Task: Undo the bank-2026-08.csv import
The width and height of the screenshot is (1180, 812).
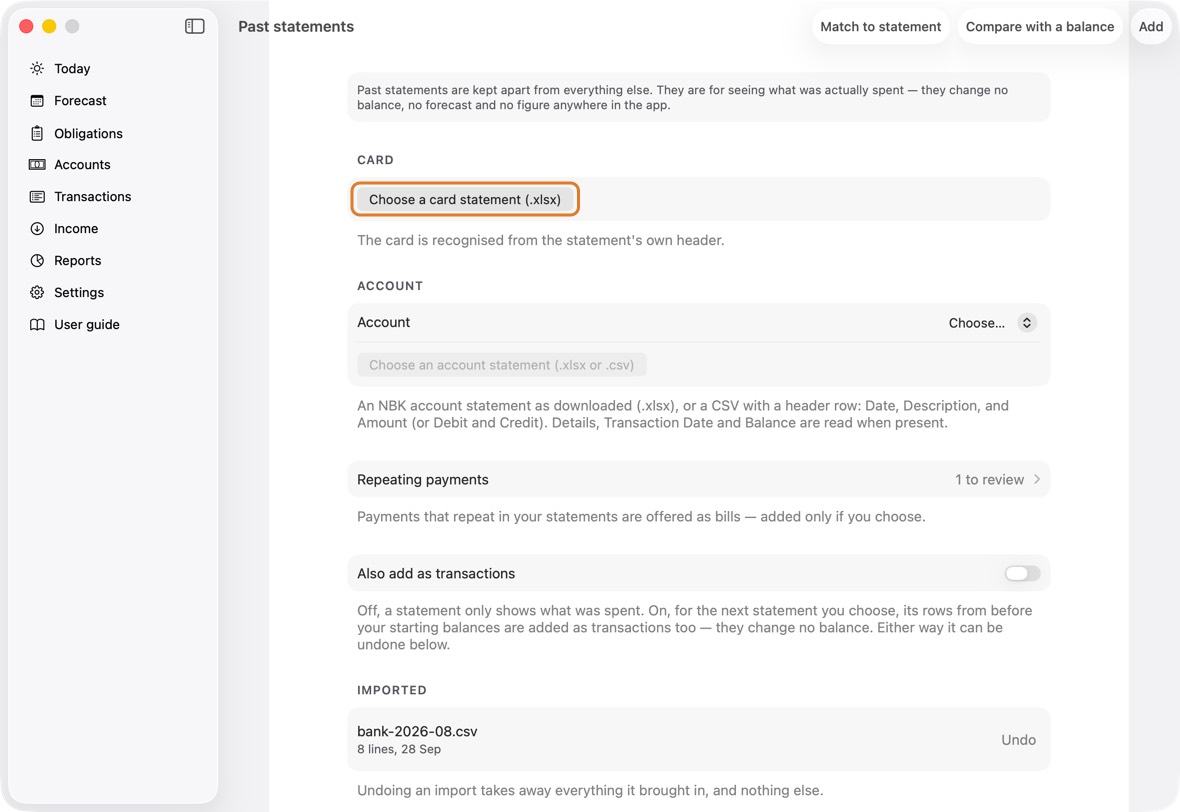Action: coord(1018,740)
